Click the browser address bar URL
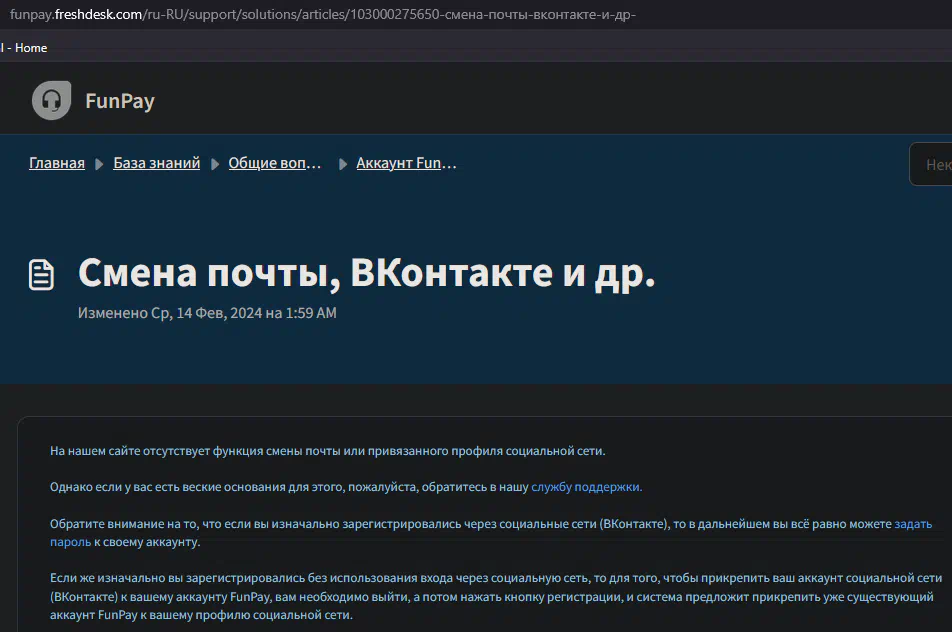This screenshot has height=632, width=952. coord(323,14)
